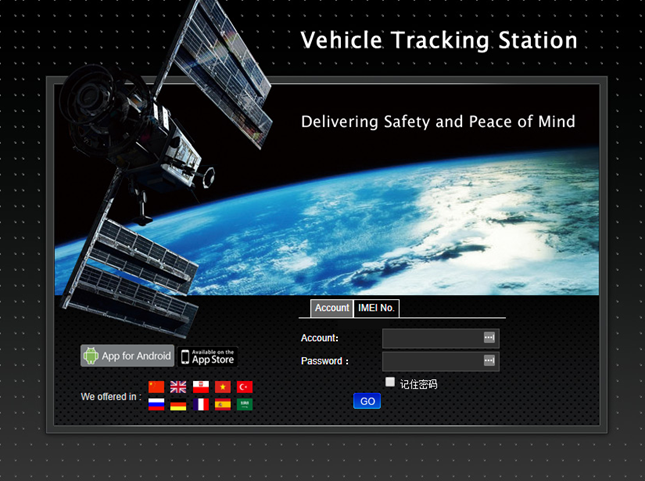The height and width of the screenshot is (481, 645).
Task: Switch to the IMEI No. login tab
Action: (376, 308)
